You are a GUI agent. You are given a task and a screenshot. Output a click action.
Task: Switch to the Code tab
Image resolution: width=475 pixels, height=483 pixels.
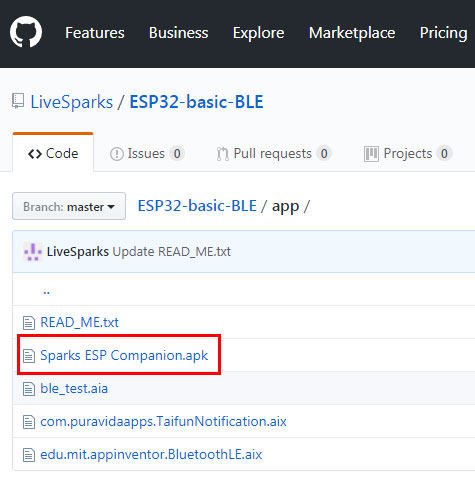click(53, 153)
